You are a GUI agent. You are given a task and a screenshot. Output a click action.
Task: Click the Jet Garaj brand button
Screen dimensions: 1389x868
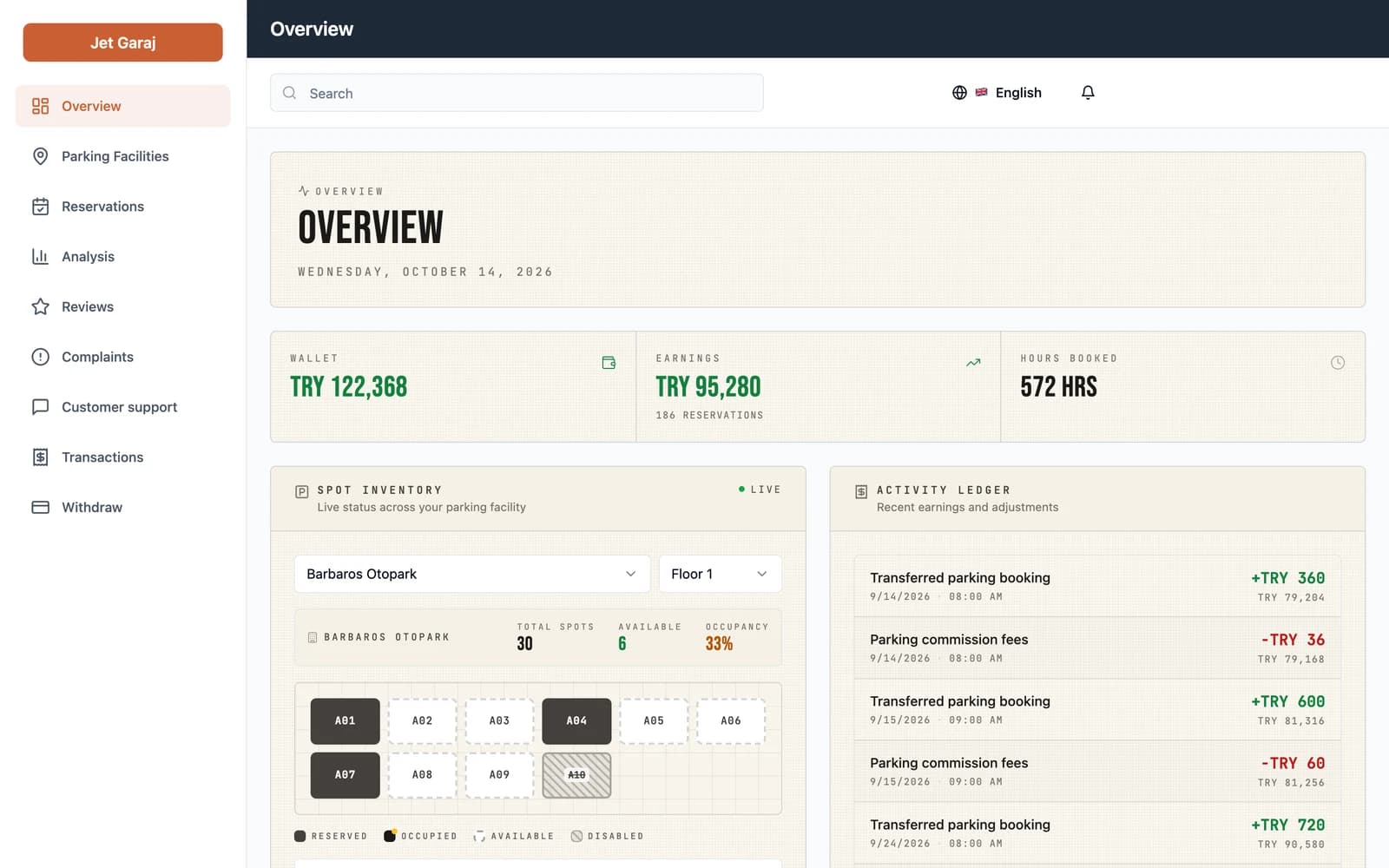point(122,43)
